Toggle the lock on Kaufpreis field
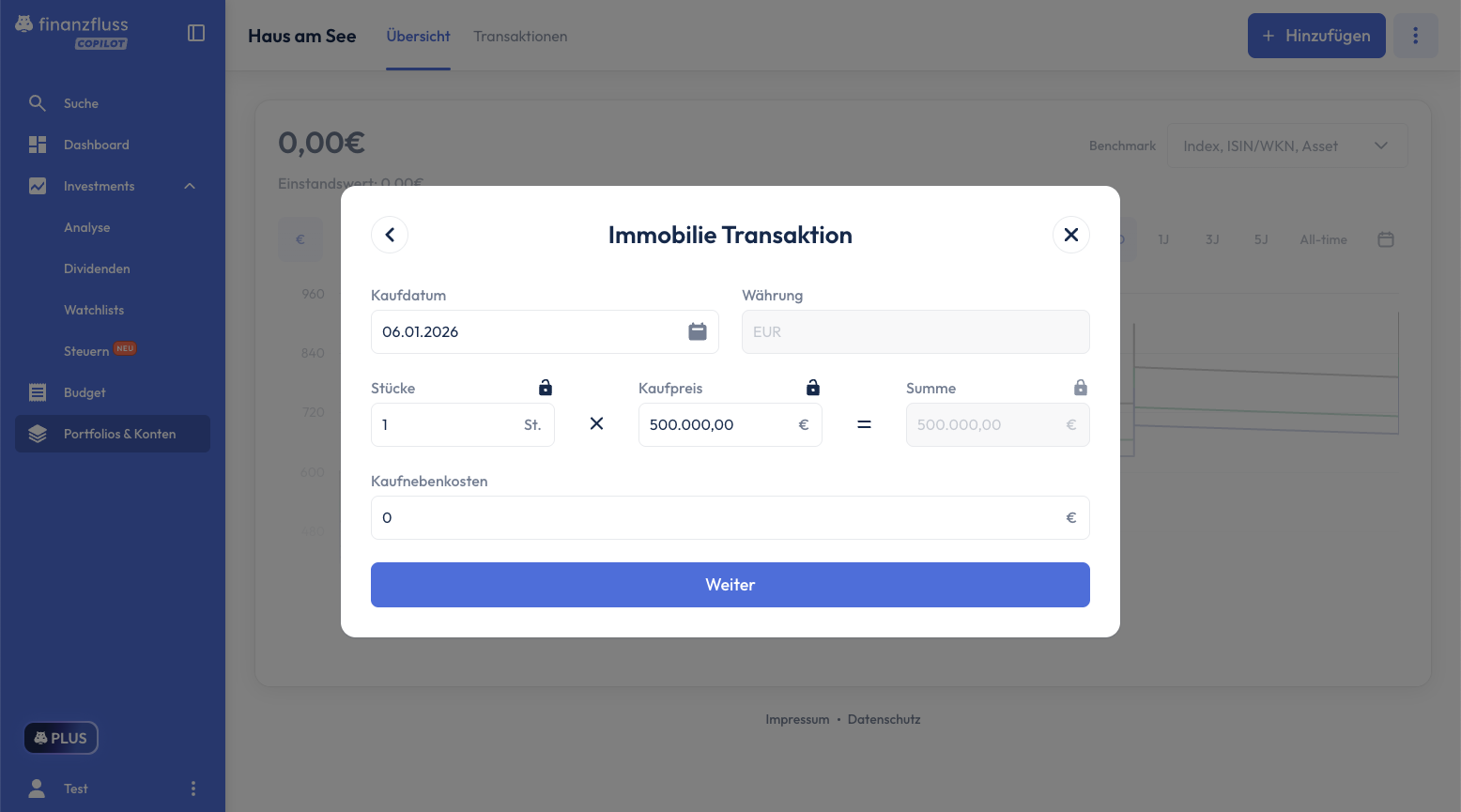The image size is (1461, 812). coord(813,388)
